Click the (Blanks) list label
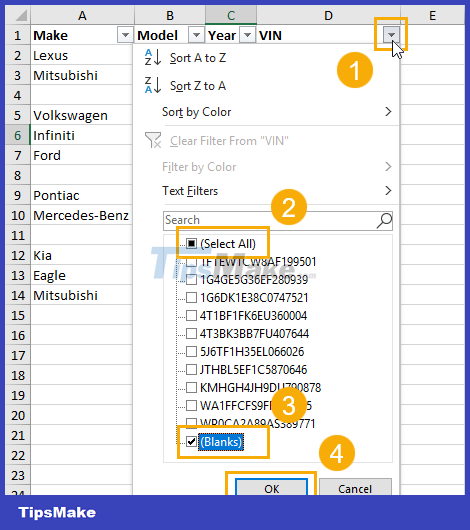The height and width of the screenshot is (530, 470). [221, 442]
